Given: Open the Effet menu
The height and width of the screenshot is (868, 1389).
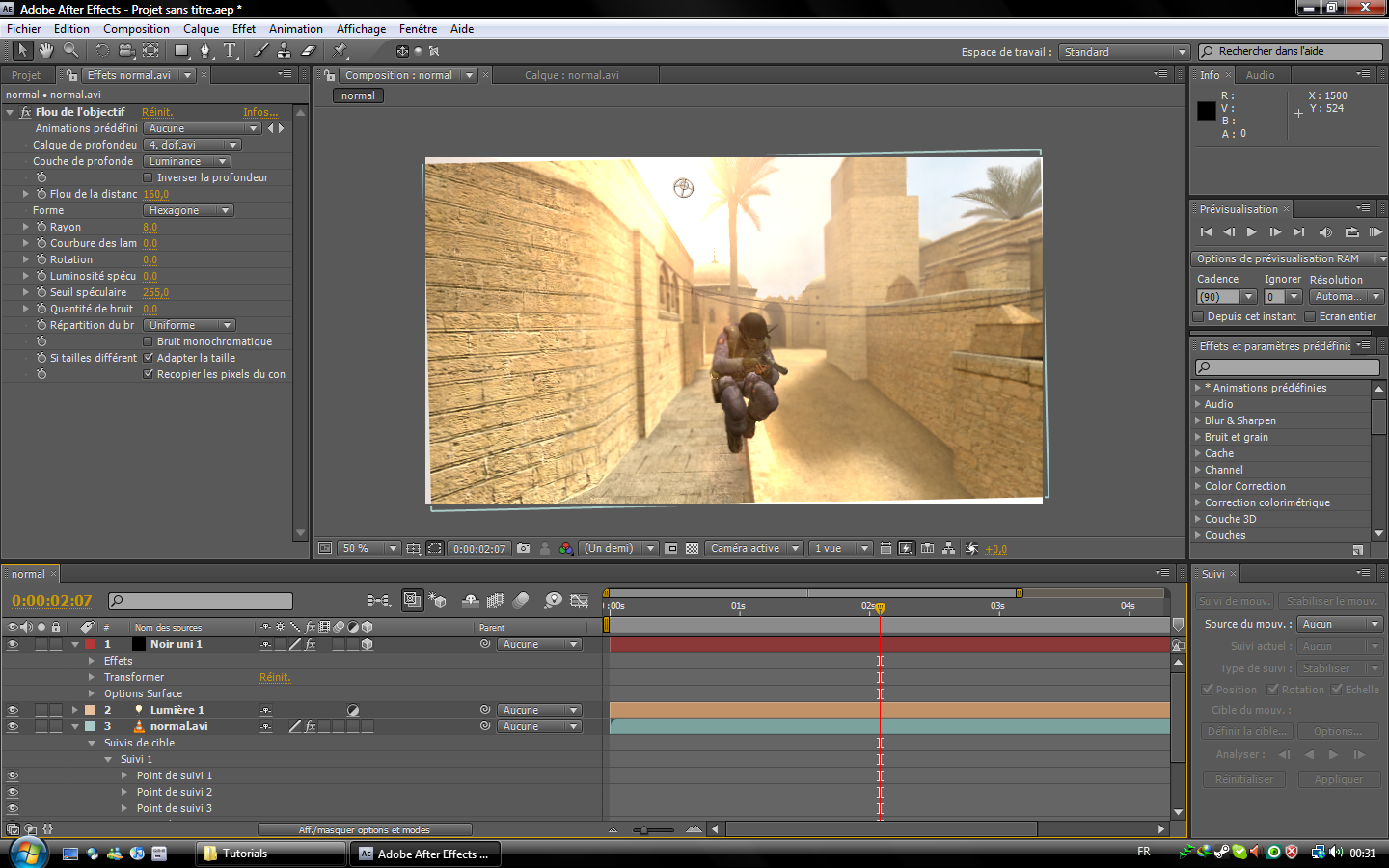Looking at the screenshot, I should coord(244,29).
